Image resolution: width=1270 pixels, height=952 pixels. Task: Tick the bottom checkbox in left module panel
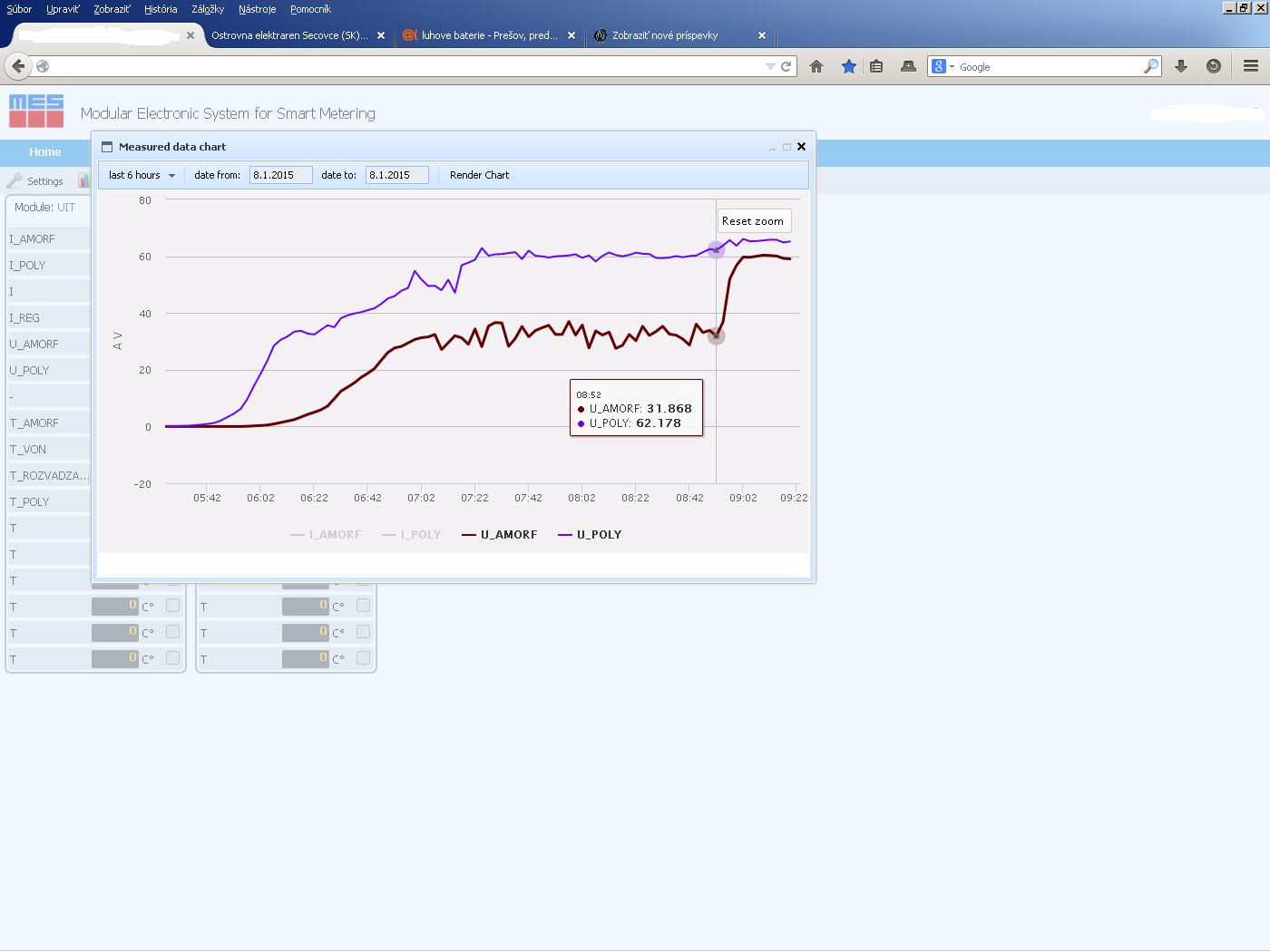172,658
